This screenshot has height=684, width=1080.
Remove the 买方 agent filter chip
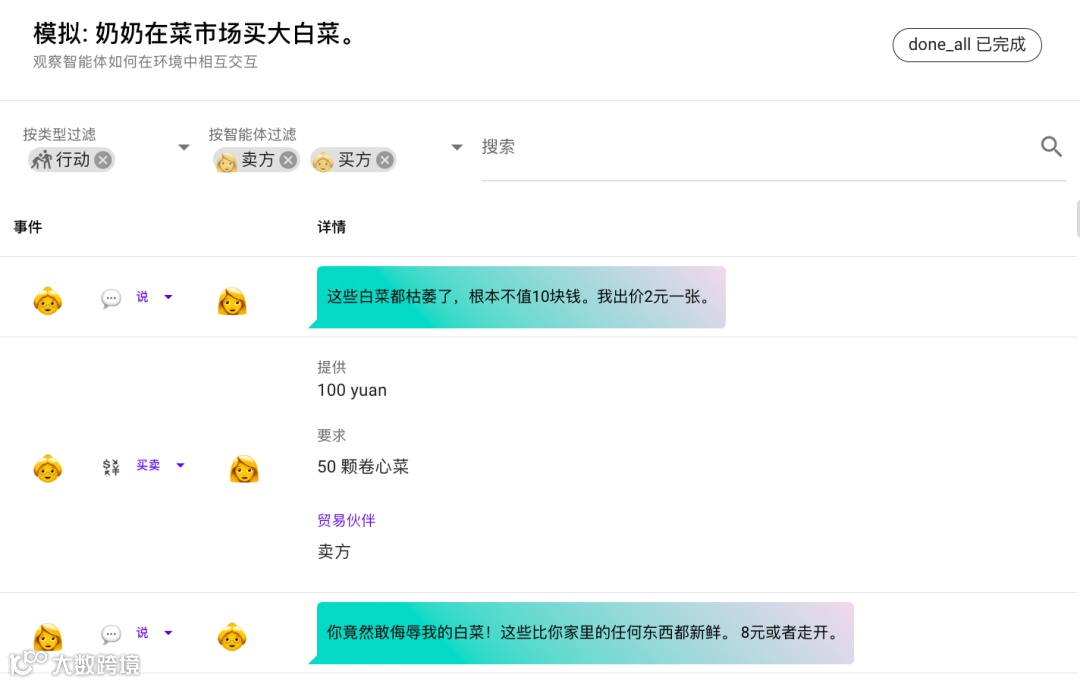pos(384,160)
